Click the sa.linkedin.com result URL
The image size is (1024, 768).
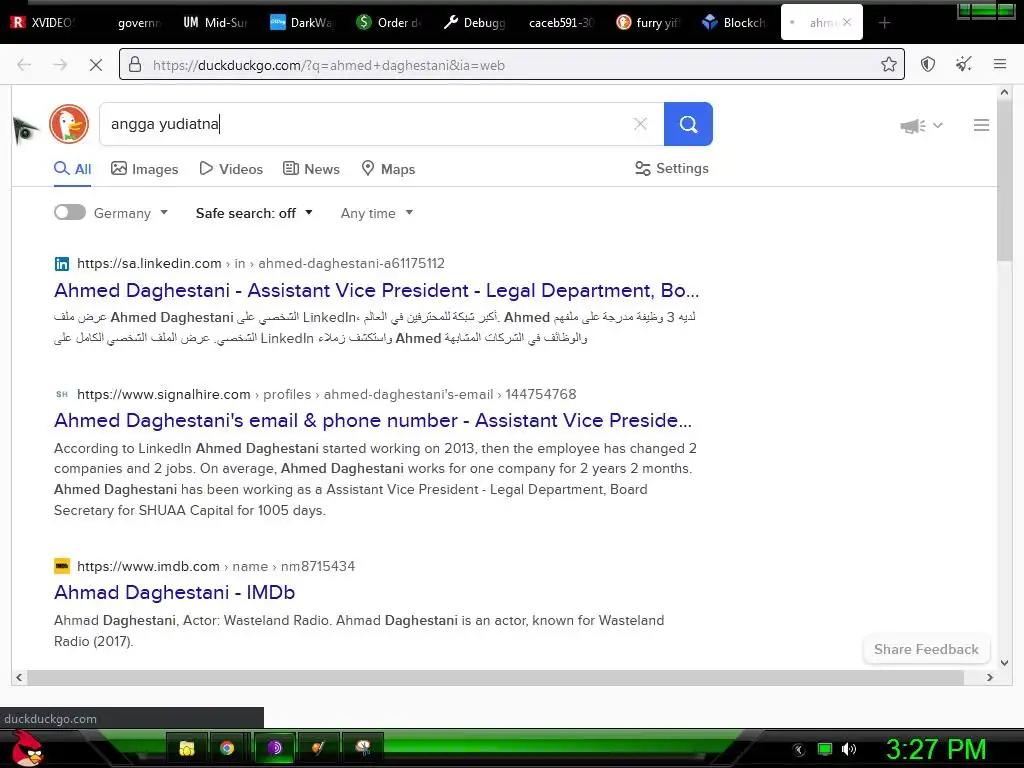[261, 263]
